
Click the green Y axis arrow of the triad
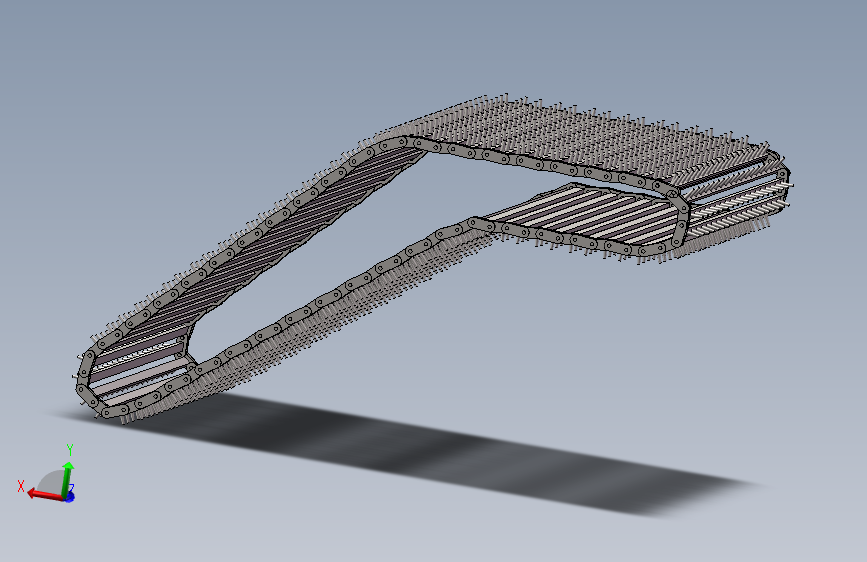click(68, 478)
